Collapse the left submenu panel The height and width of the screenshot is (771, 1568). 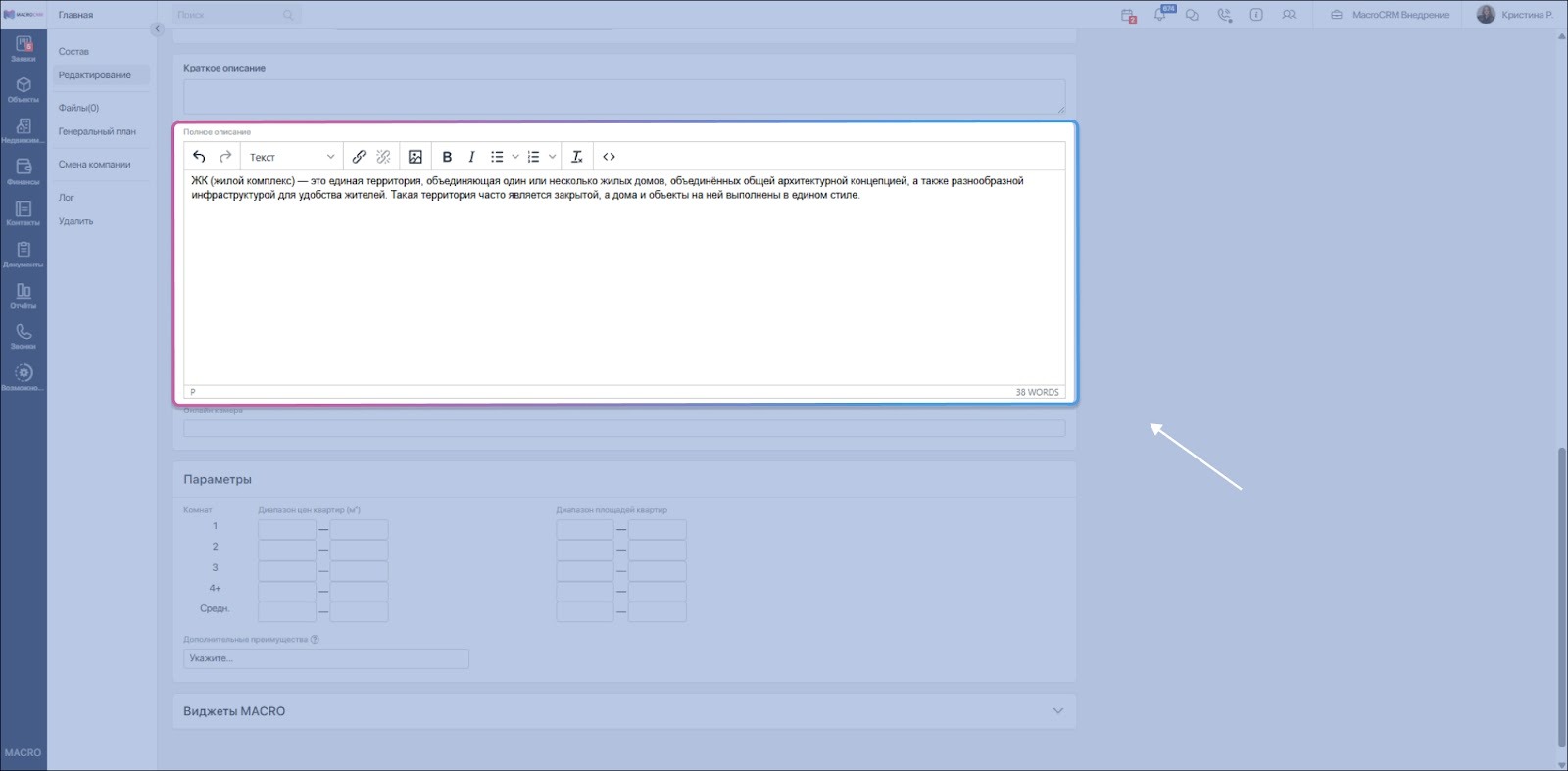point(157,29)
